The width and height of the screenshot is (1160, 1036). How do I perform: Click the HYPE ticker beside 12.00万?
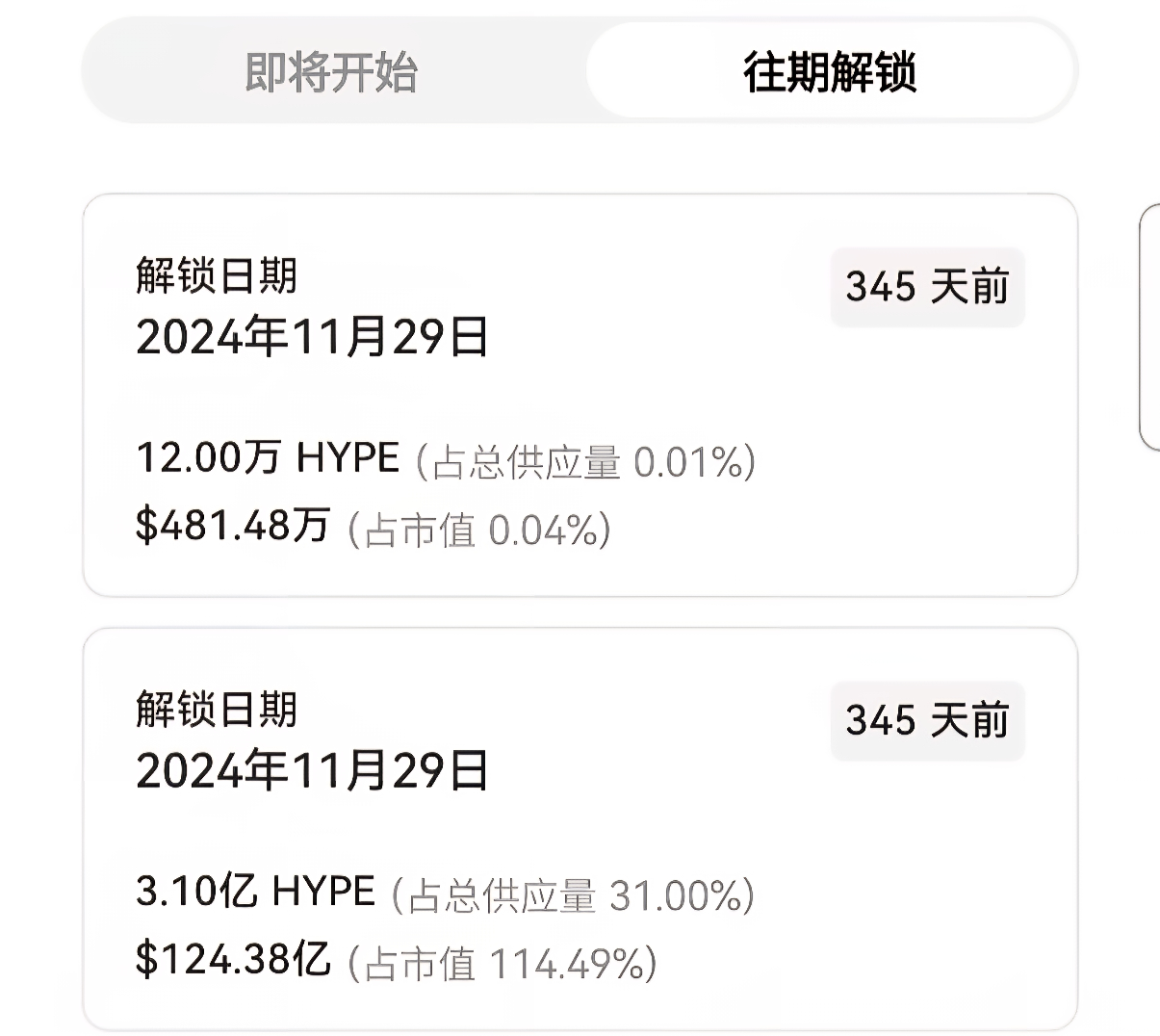point(348,458)
